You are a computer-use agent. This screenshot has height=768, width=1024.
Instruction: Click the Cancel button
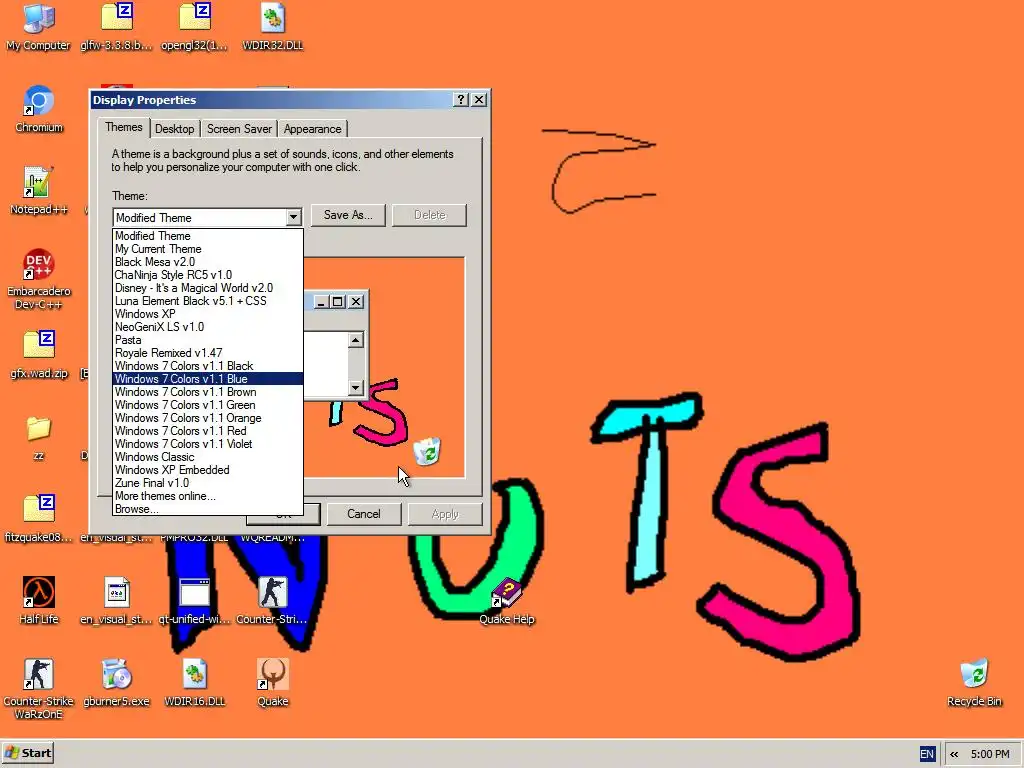click(364, 514)
